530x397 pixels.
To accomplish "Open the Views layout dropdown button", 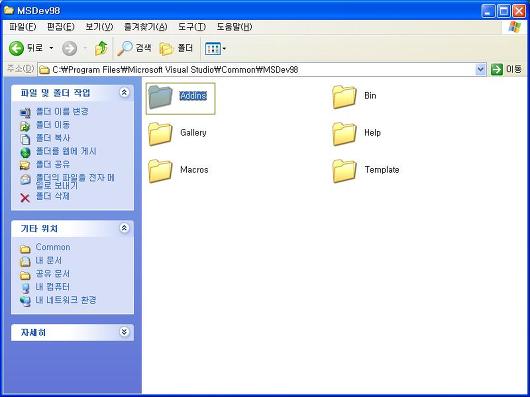I will tap(215, 49).
